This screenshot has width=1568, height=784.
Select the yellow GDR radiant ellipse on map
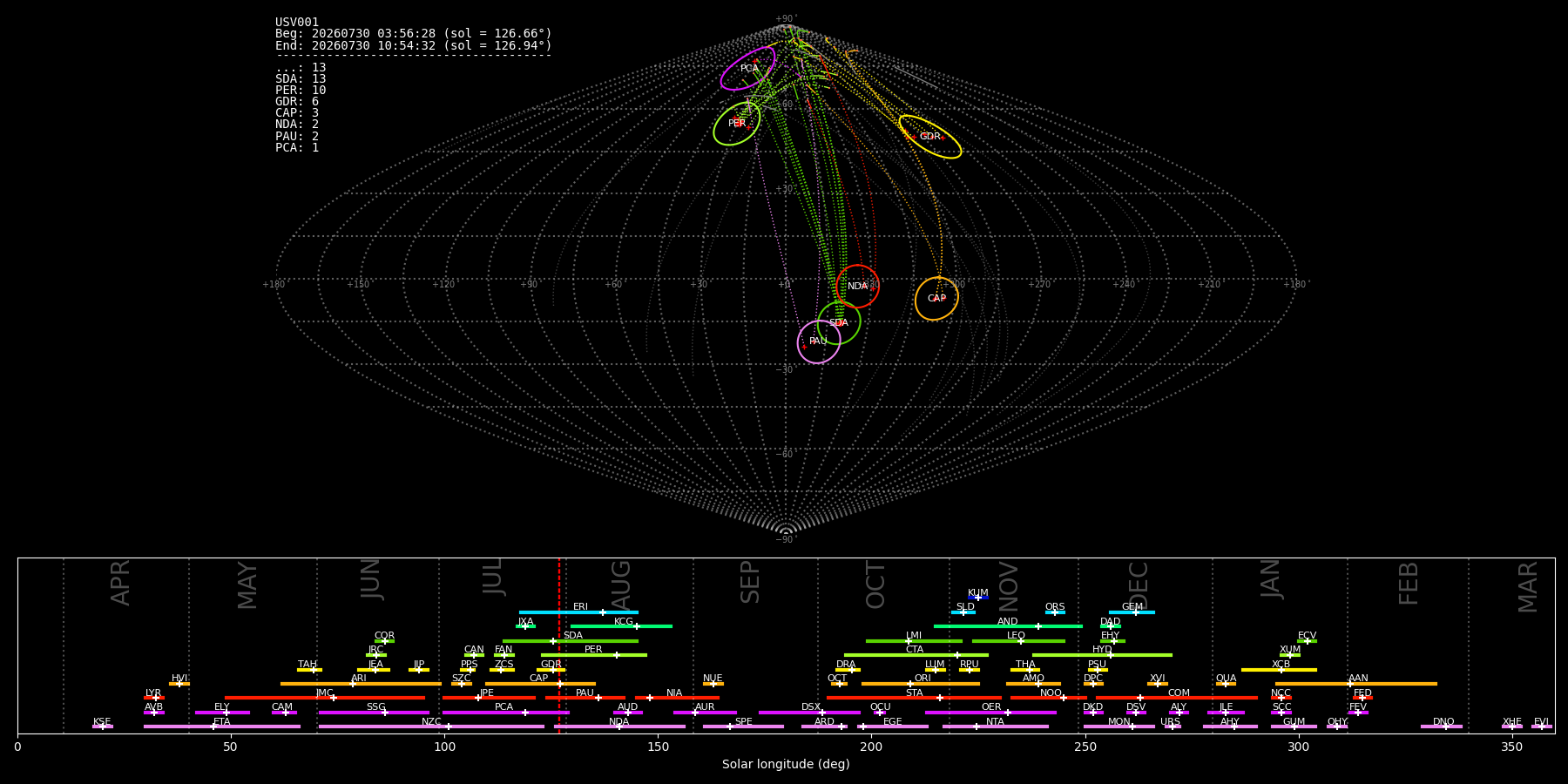pos(930,137)
